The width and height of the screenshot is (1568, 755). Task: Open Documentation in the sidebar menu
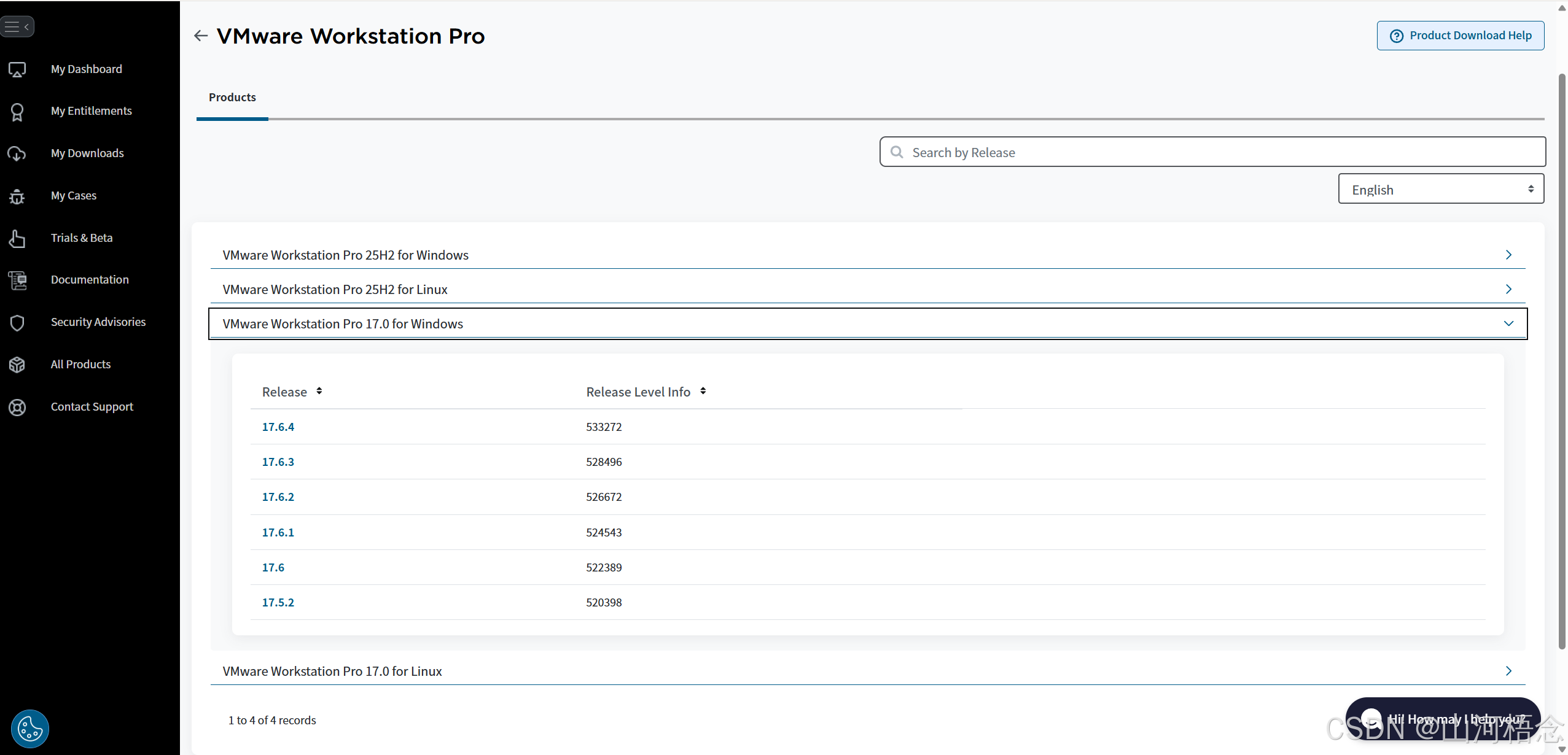click(90, 280)
